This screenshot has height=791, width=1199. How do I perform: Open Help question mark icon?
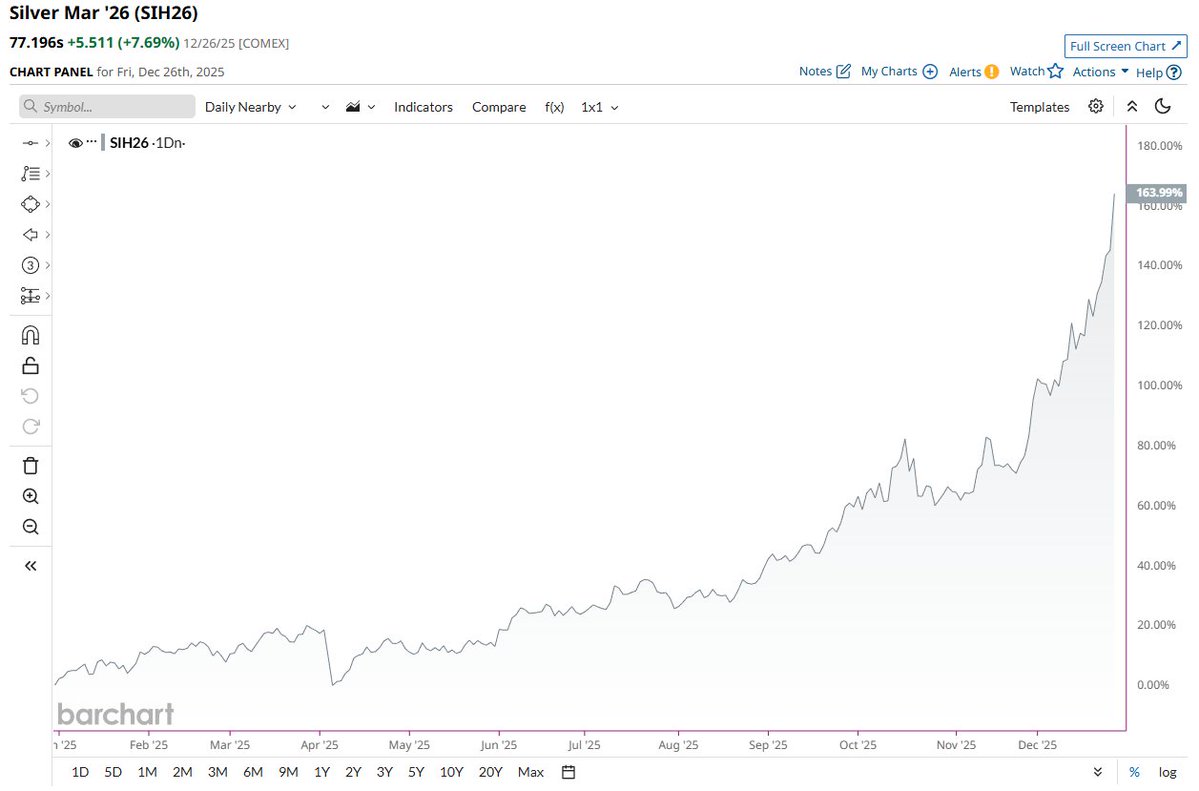click(x=1175, y=73)
